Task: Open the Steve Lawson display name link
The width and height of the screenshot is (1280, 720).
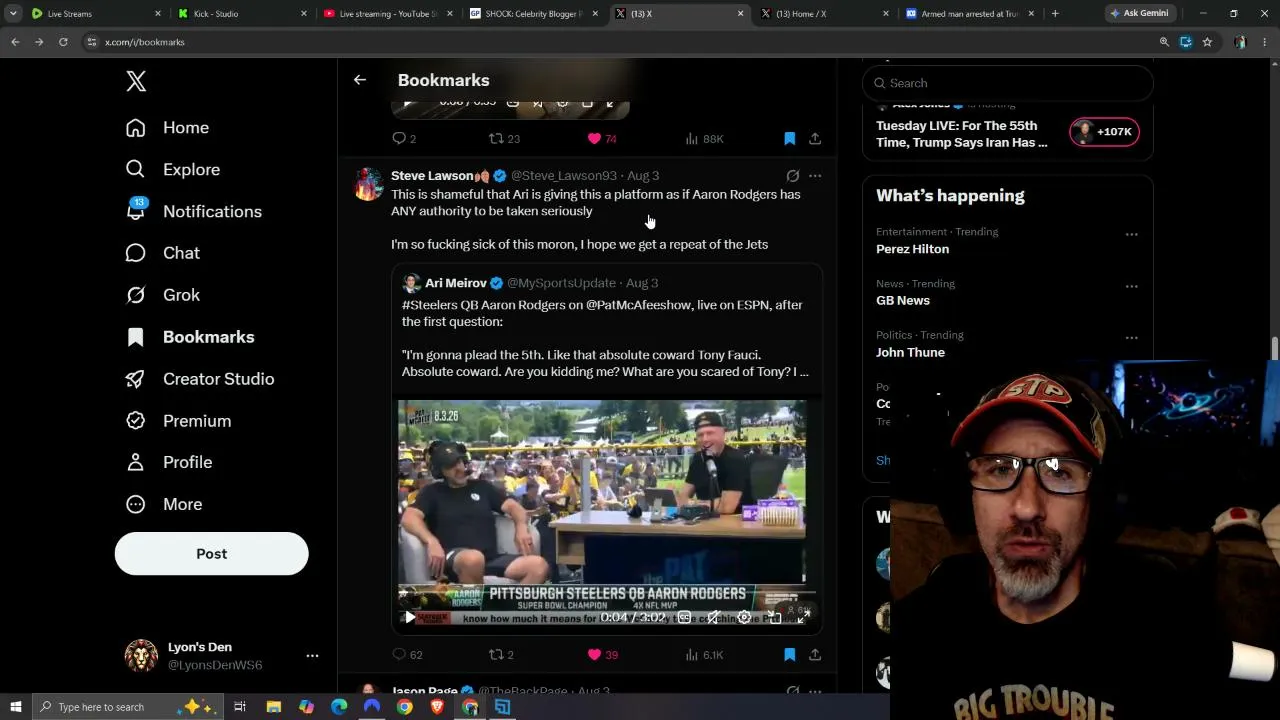Action: point(432,176)
